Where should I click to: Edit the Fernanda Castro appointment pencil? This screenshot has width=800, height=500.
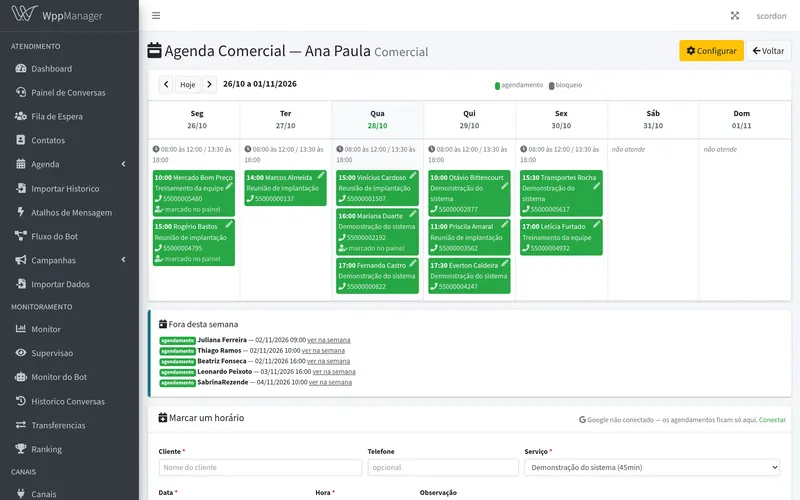click(x=413, y=263)
